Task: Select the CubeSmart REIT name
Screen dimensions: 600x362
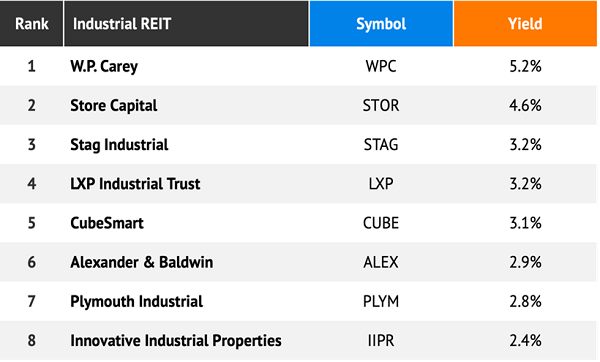Action: click(107, 223)
